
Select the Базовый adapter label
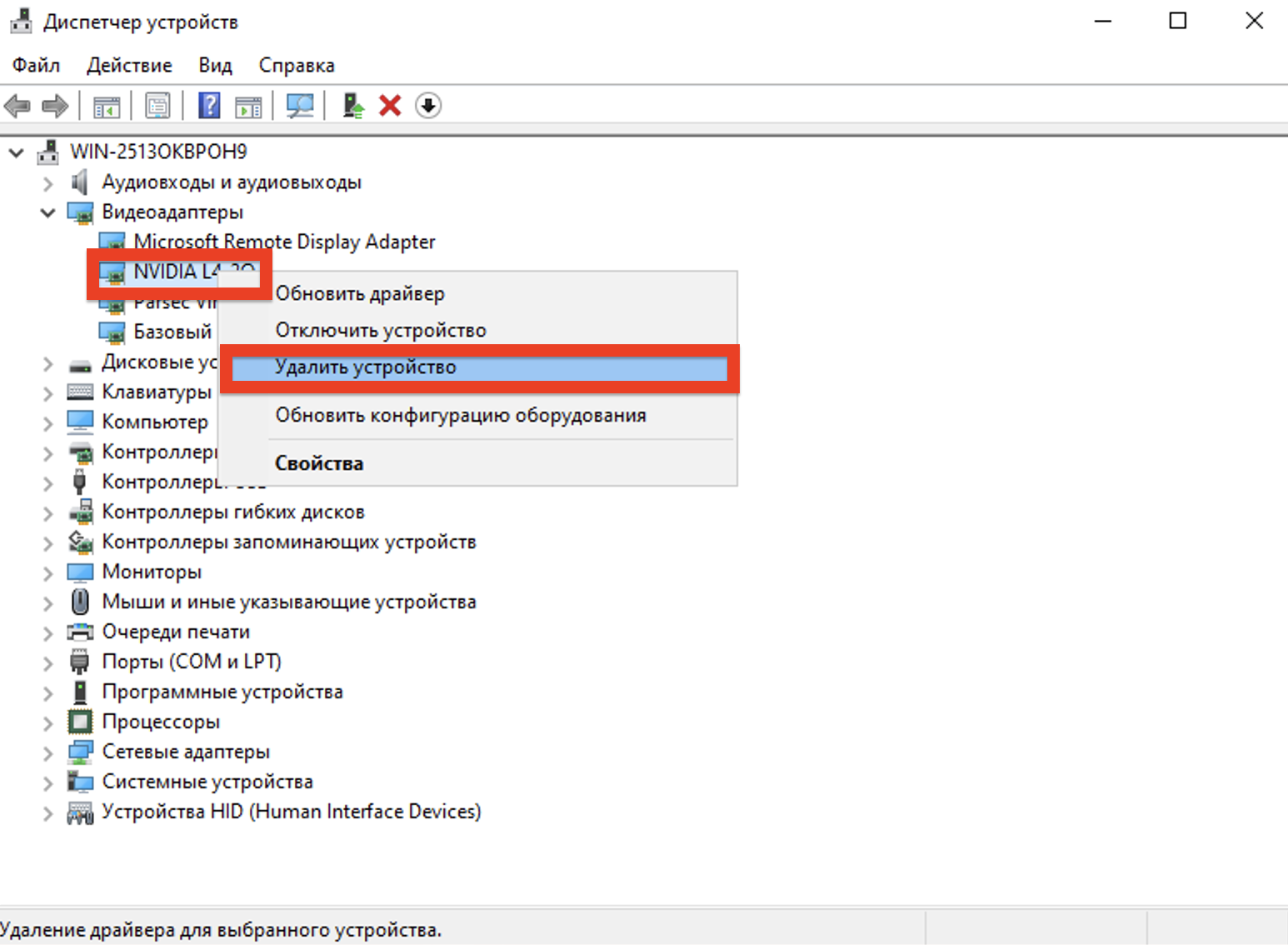coord(173,332)
